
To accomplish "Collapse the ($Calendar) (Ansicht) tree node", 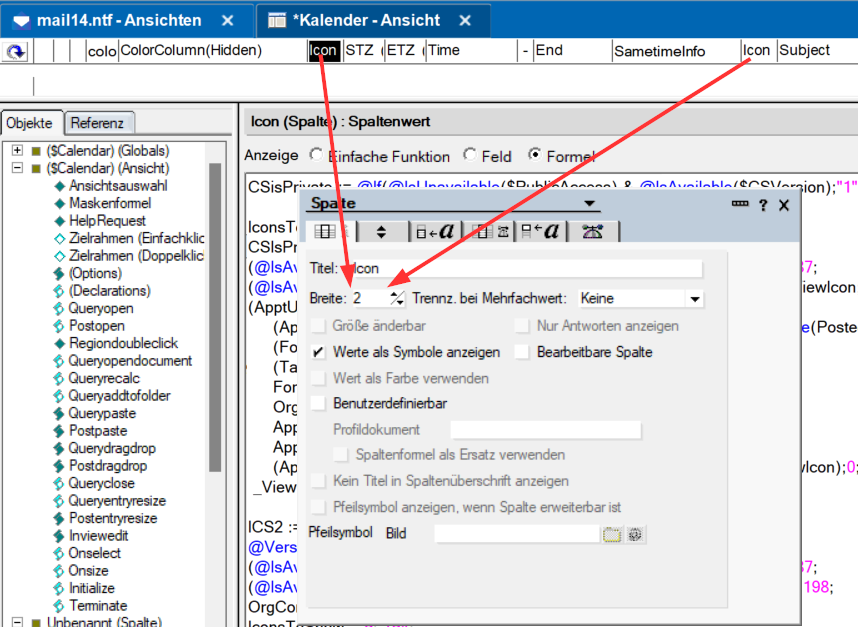I will [x=18, y=168].
